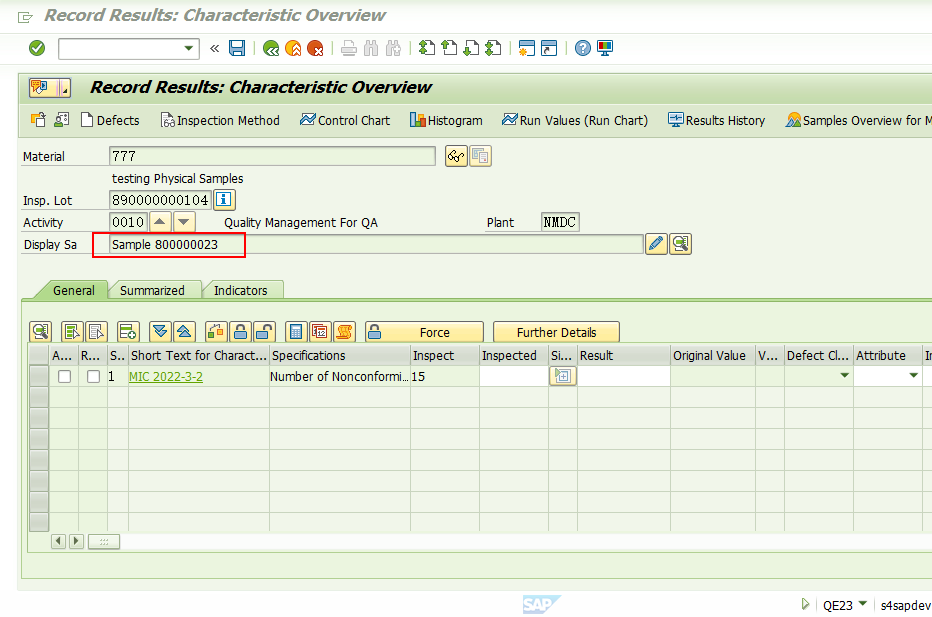
Task: Click the Defects toolbar button
Action: (111, 120)
